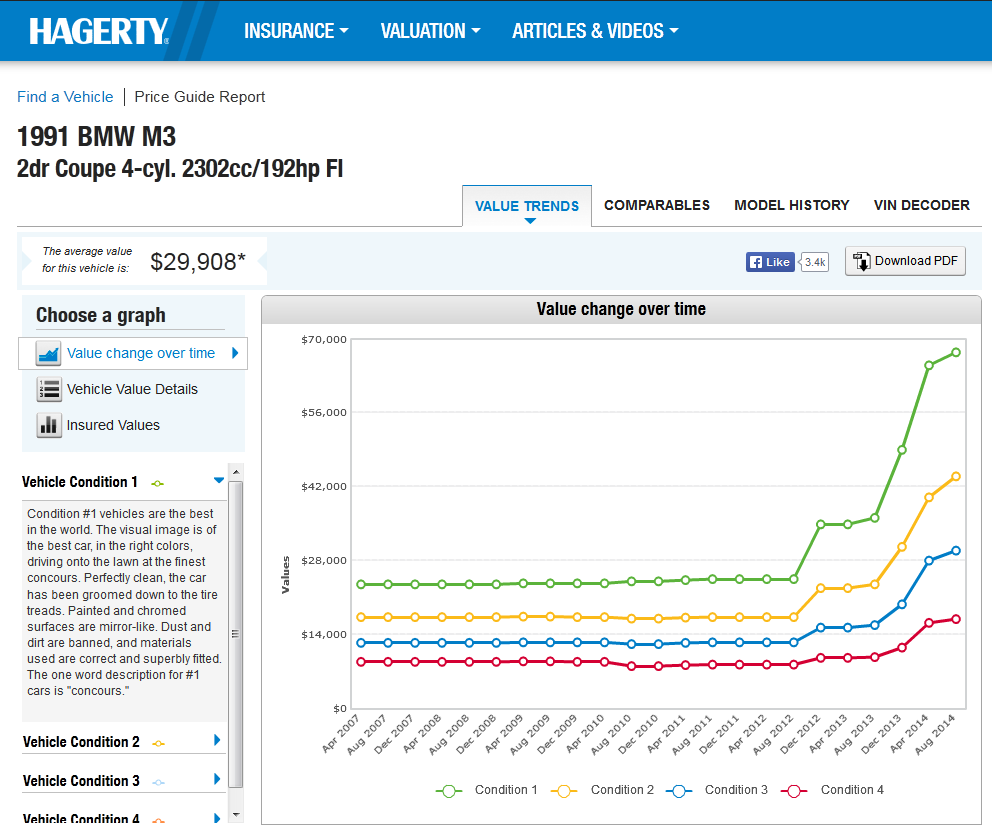Click the Hagerty logo
This screenshot has width=992, height=839.
(x=99, y=31)
